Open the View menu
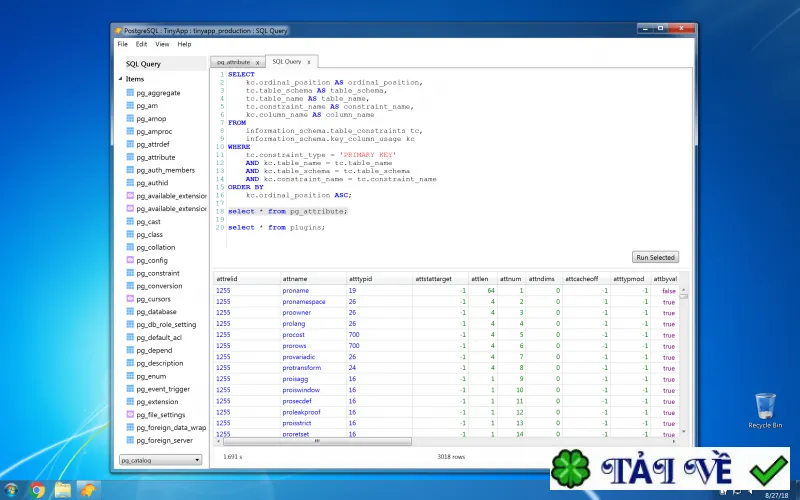The width and height of the screenshot is (800, 500). (x=162, y=44)
